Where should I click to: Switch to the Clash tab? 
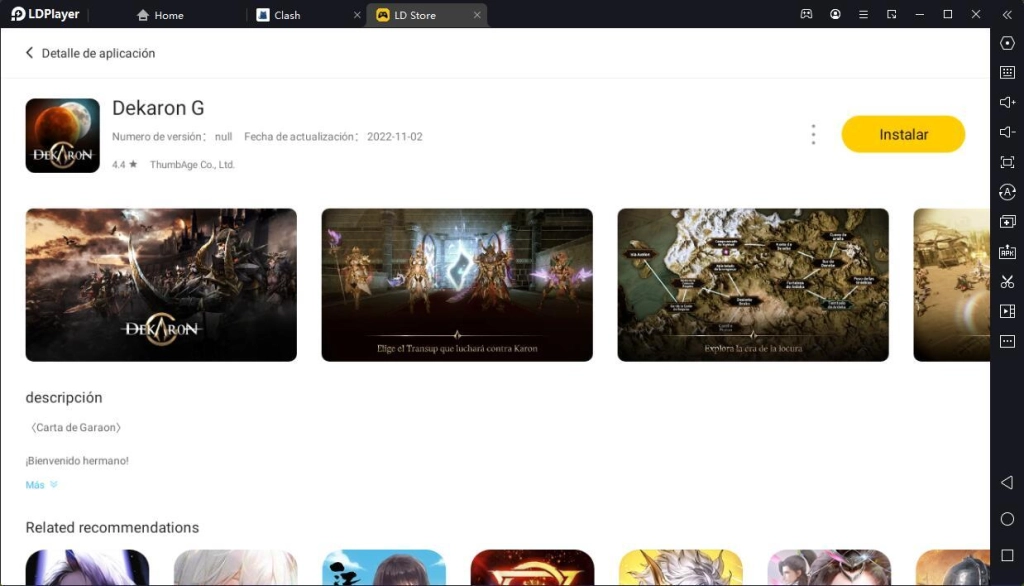point(287,15)
